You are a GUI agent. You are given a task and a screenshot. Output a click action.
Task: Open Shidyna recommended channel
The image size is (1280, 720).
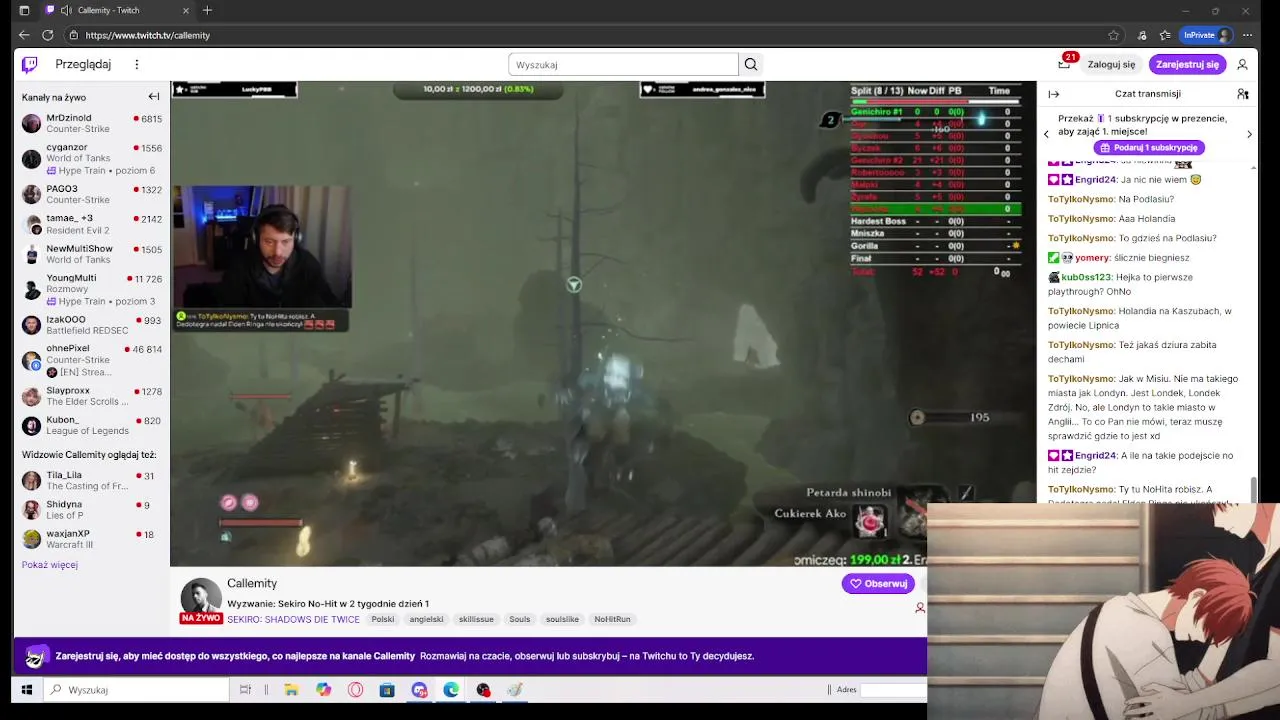tap(92, 510)
